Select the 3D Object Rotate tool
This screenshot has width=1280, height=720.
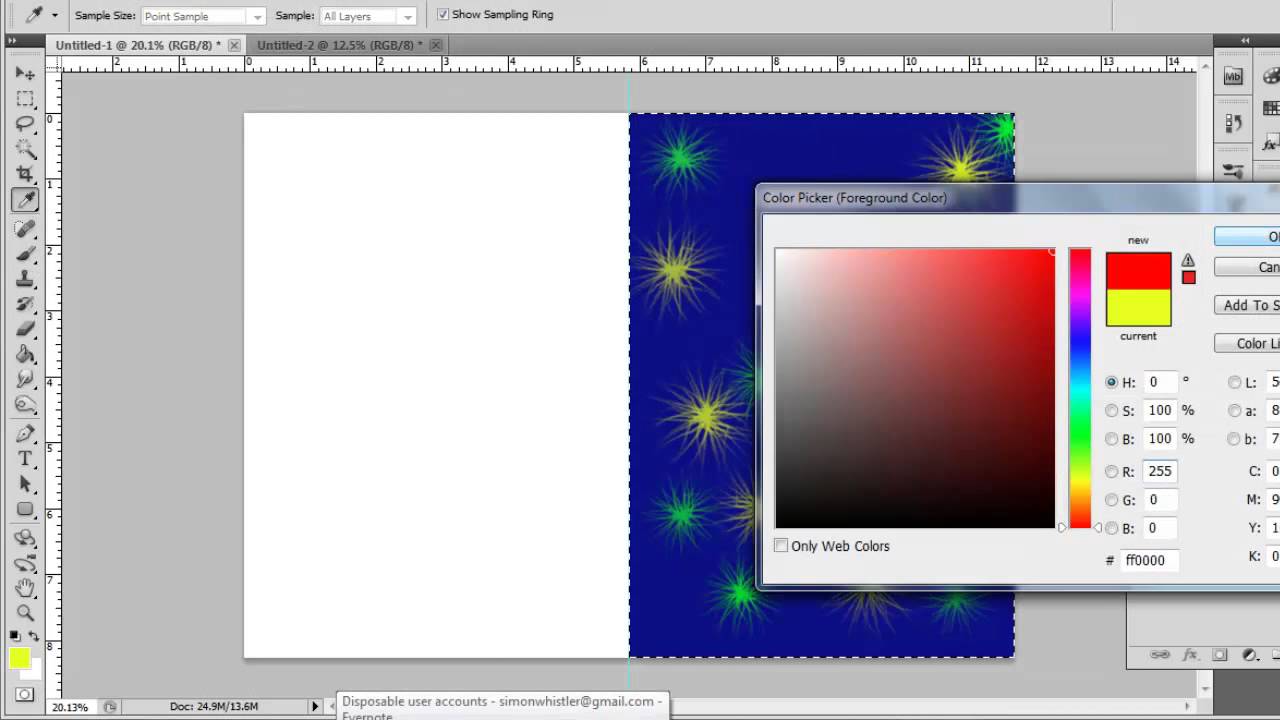click(25, 538)
